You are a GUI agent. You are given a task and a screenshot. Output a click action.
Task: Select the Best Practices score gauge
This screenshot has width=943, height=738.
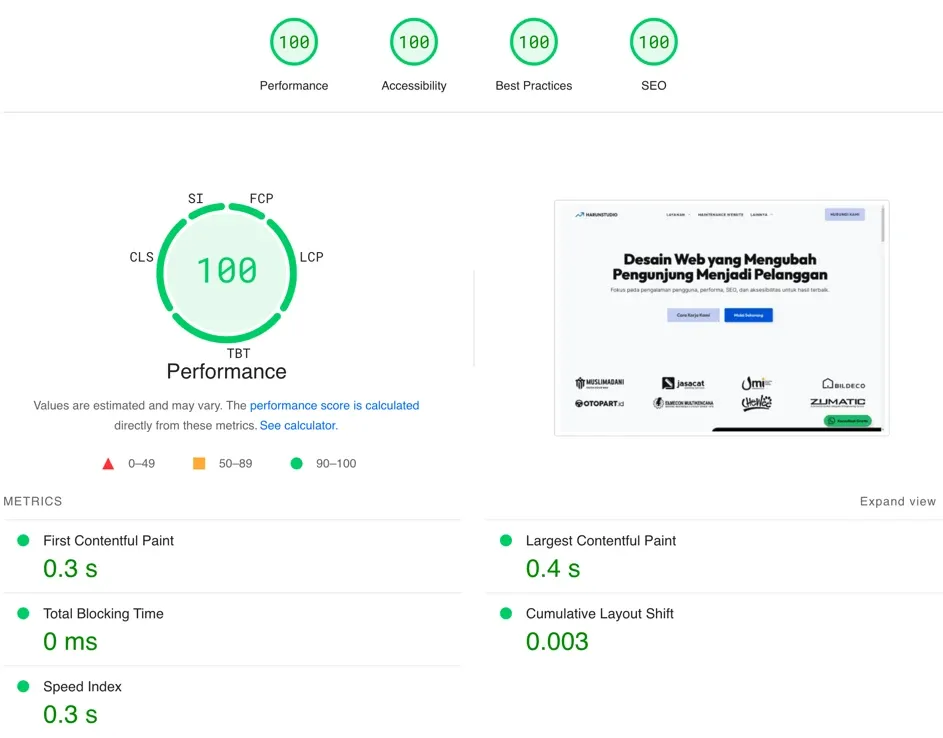point(533,42)
